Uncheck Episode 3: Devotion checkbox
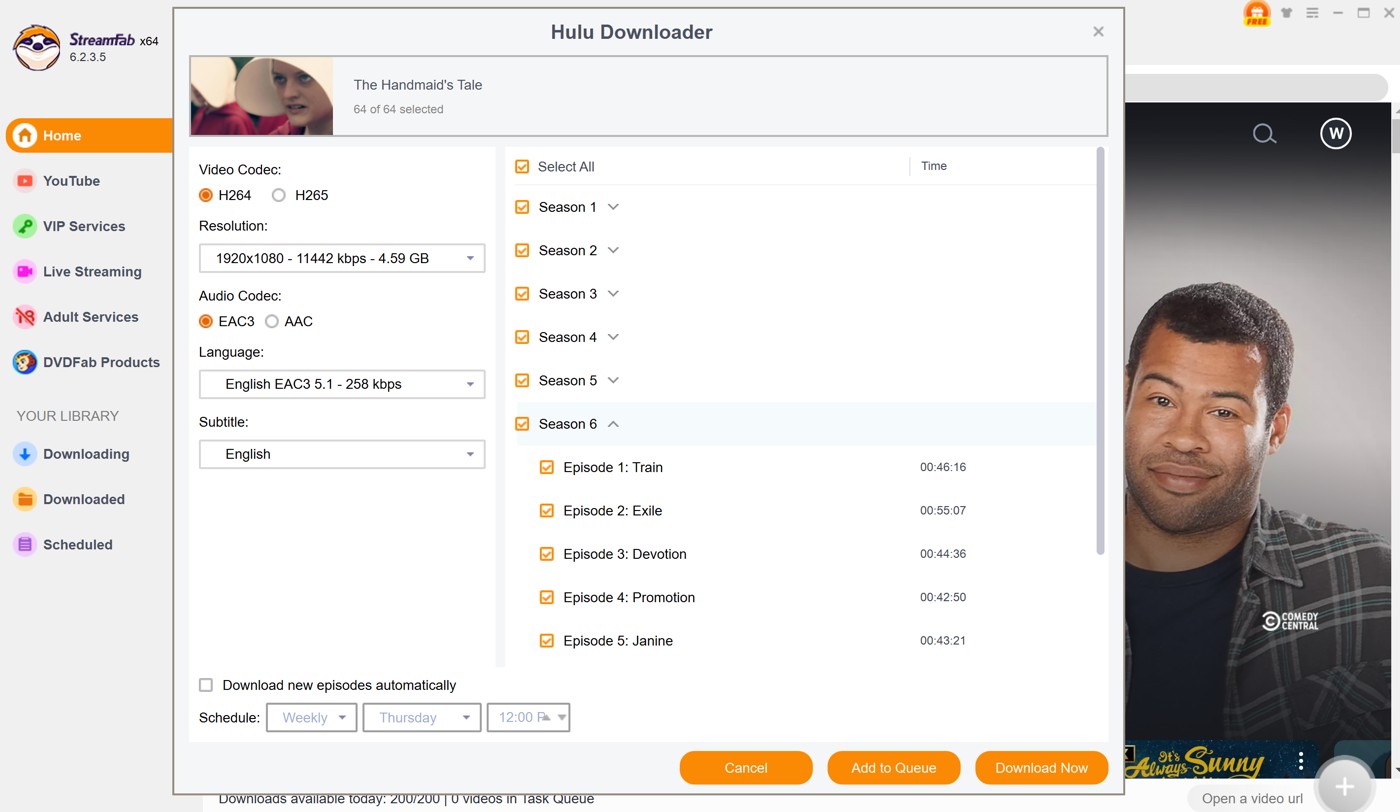 pyautogui.click(x=547, y=554)
